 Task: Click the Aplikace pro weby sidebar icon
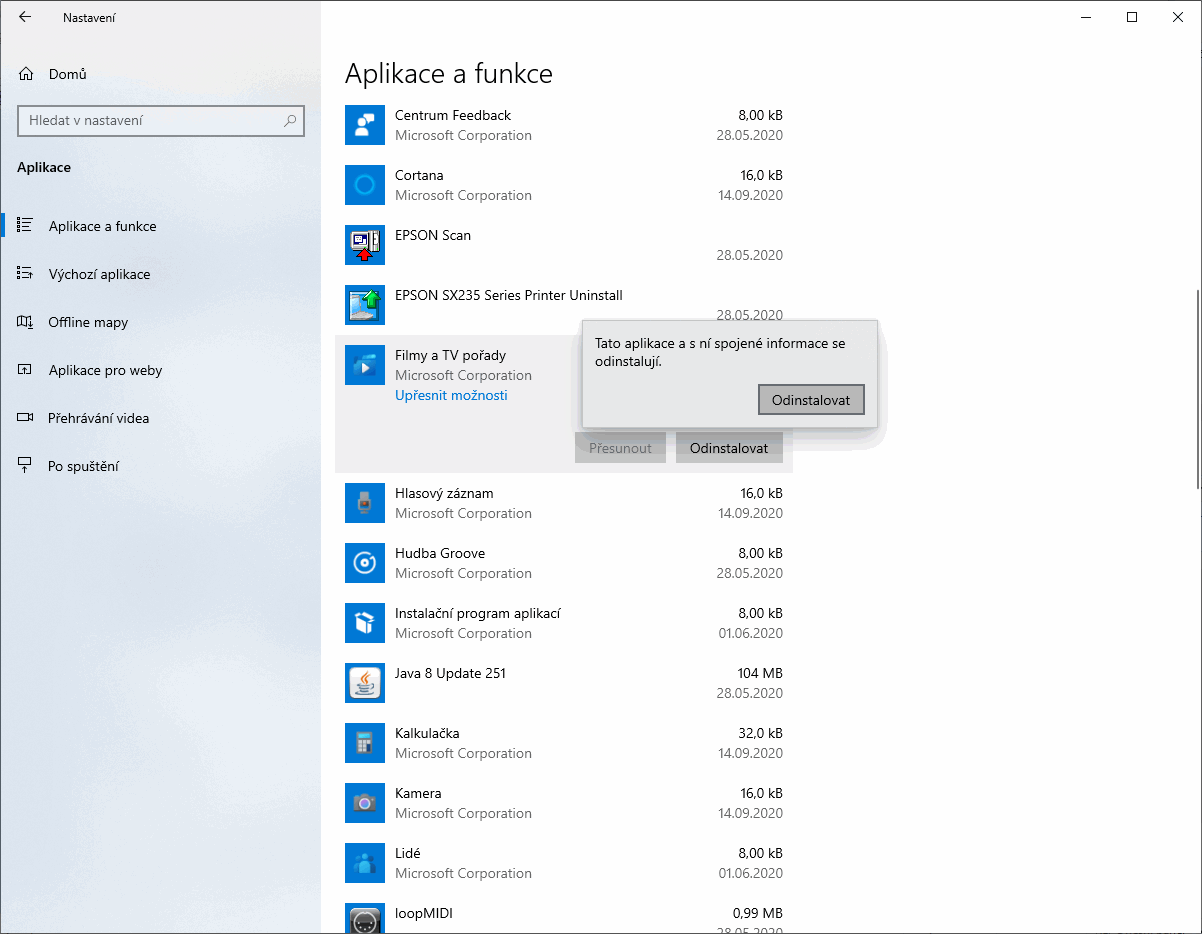point(26,370)
